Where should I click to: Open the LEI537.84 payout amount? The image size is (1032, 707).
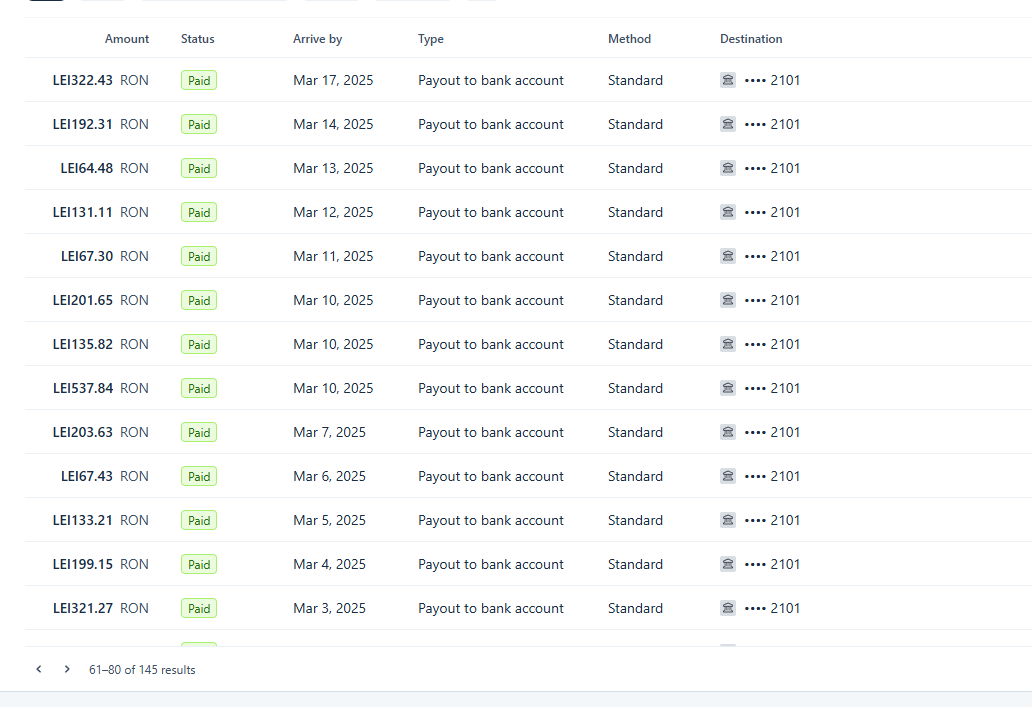point(83,388)
